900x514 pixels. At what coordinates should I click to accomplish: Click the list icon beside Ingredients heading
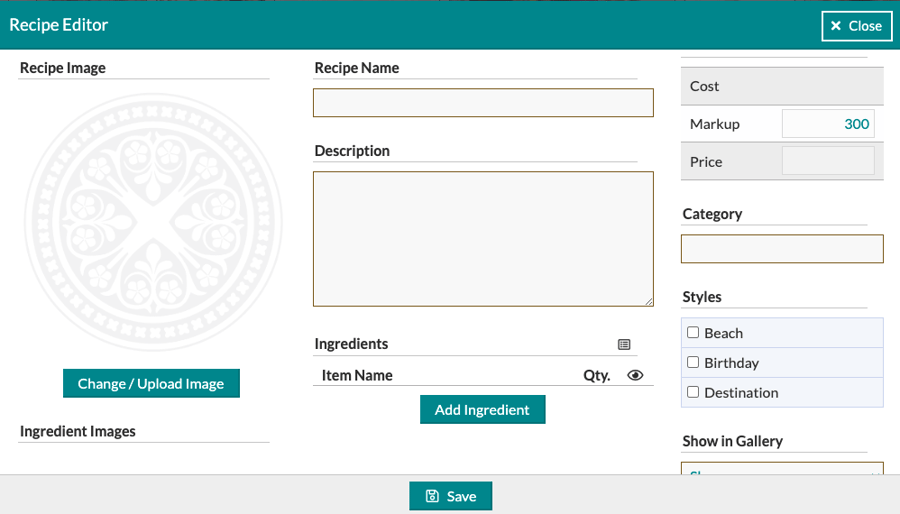click(624, 344)
